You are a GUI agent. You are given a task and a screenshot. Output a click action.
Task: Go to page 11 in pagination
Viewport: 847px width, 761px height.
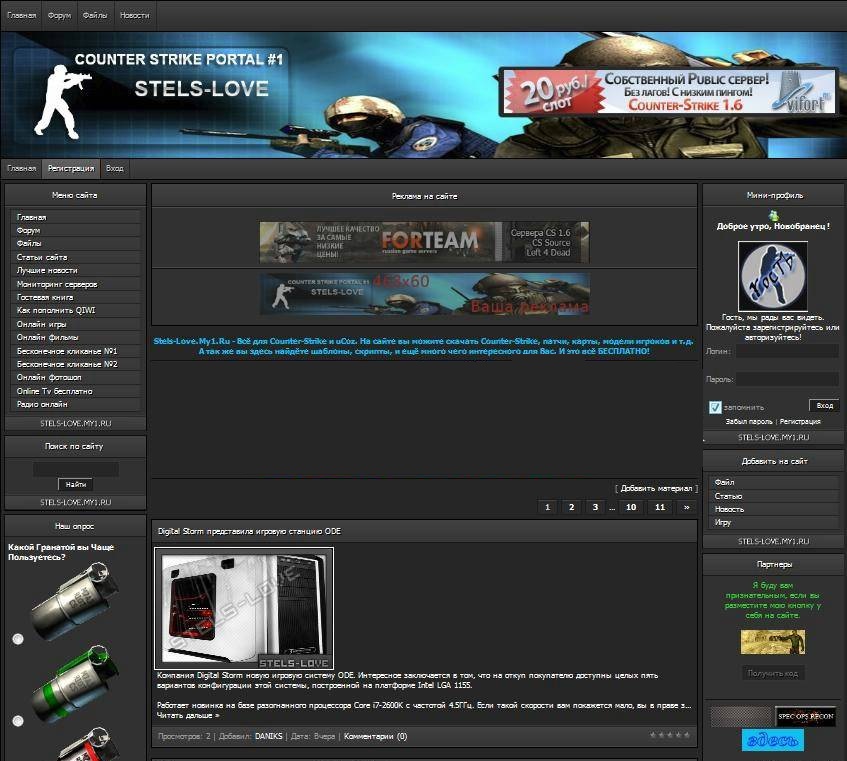[x=660, y=507]
